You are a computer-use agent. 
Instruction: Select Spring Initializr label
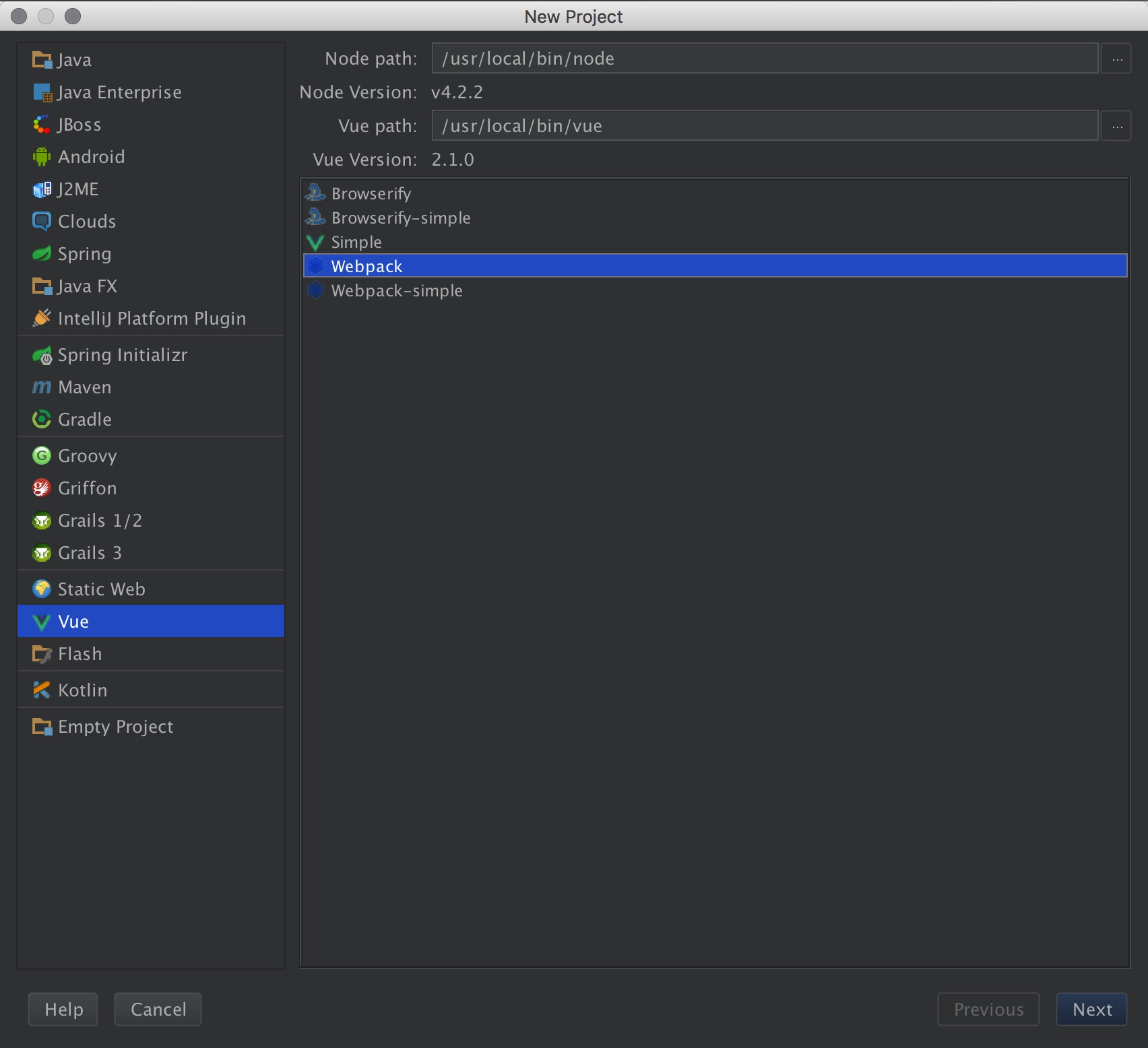point(123,355)
